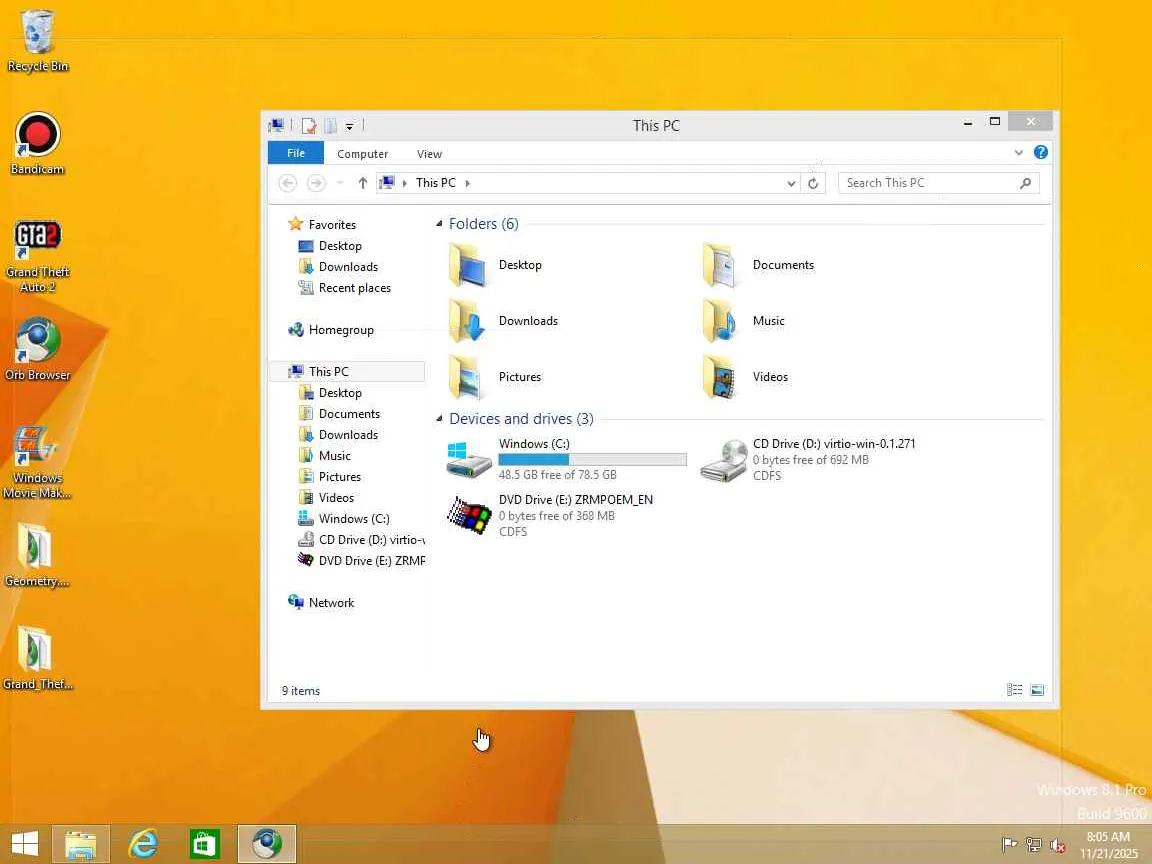The image size is (1152, 864).
Task: Click the Windows (C:) capacity bar
Action: (x=592, y=459)
